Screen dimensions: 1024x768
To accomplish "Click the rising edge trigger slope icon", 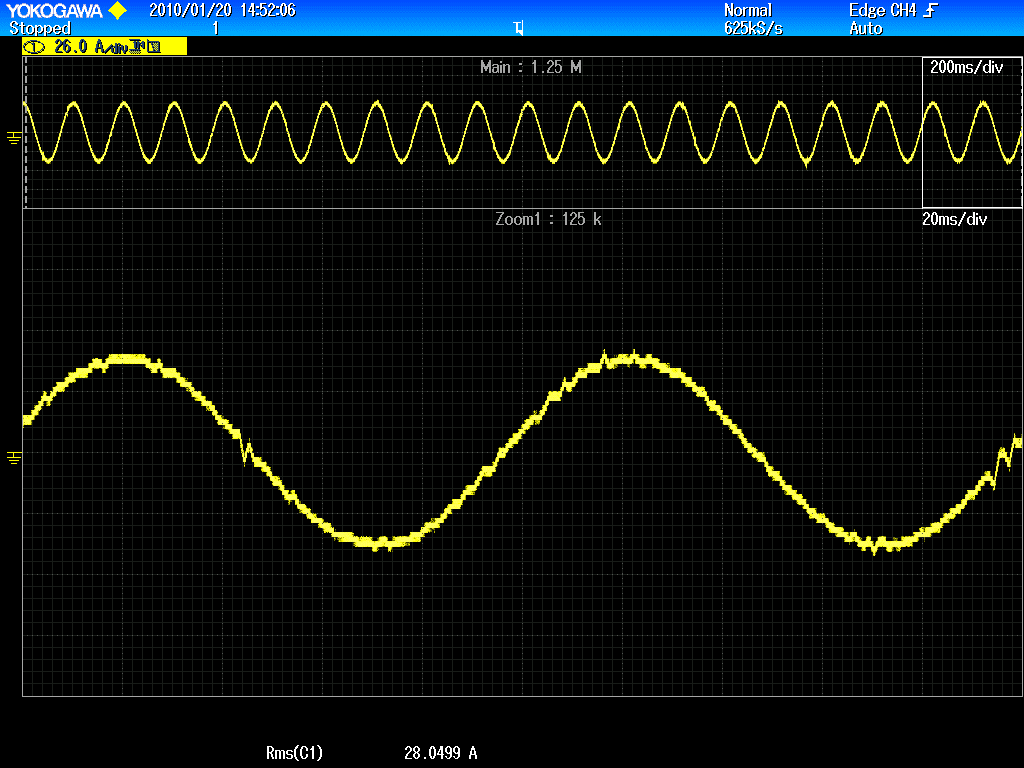I will click(932, 11).
